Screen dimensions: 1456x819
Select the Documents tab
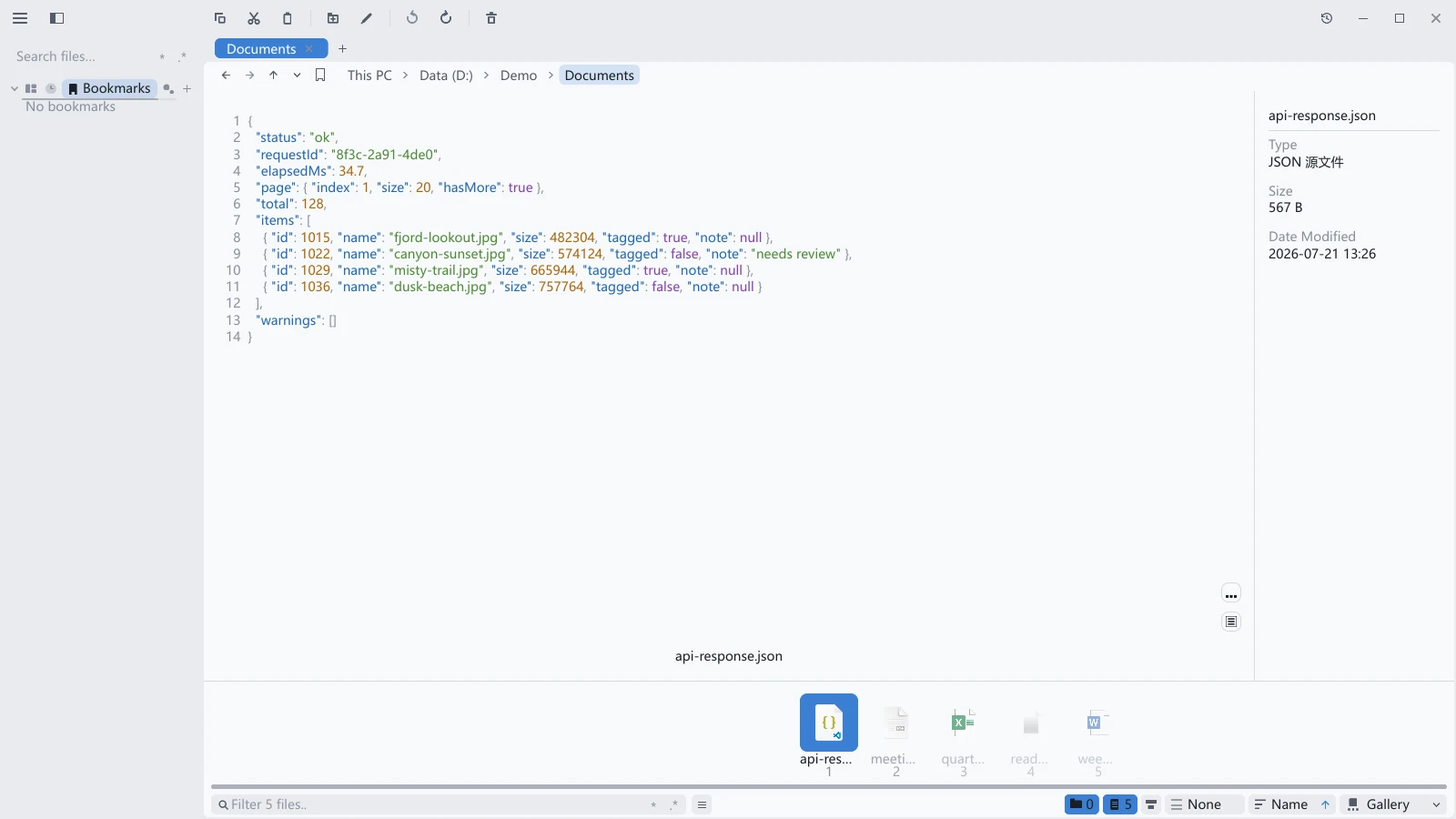[261, 49]
